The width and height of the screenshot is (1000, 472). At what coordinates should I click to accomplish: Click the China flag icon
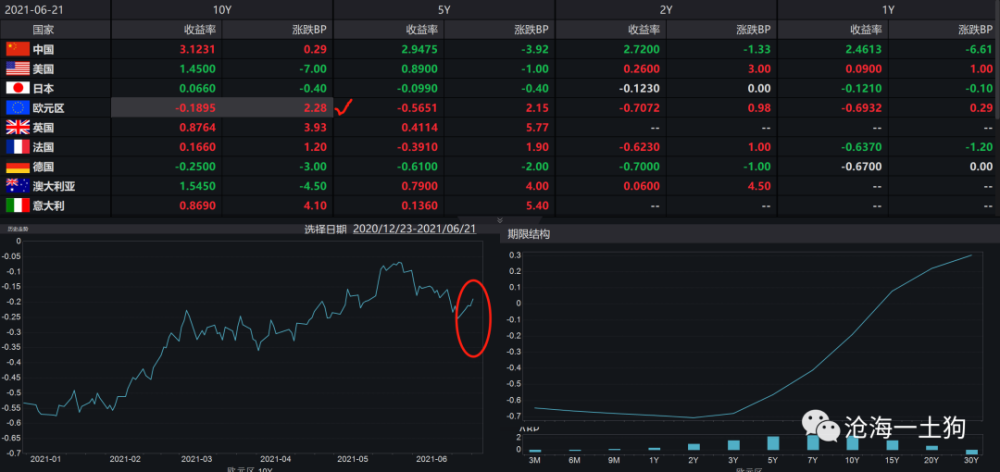[18, 49]
